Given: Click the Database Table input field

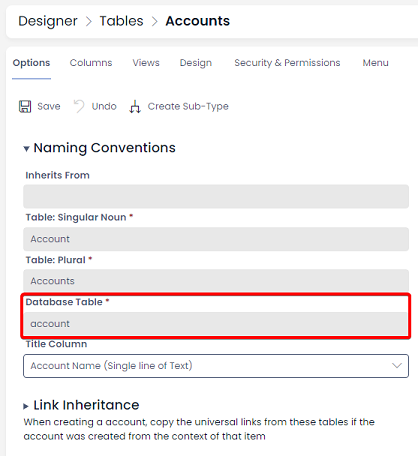Looking at the screenshot, I should (216, 324).
